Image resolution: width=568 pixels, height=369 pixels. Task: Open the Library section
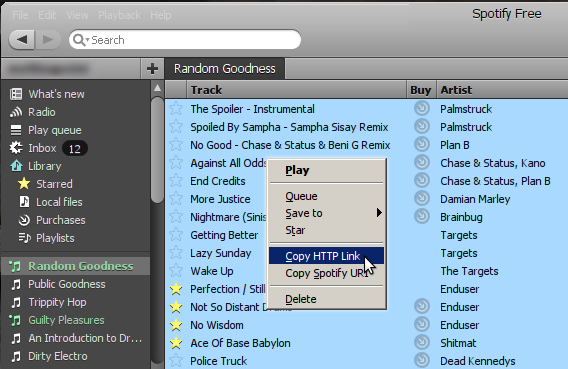tap(36, 166)
